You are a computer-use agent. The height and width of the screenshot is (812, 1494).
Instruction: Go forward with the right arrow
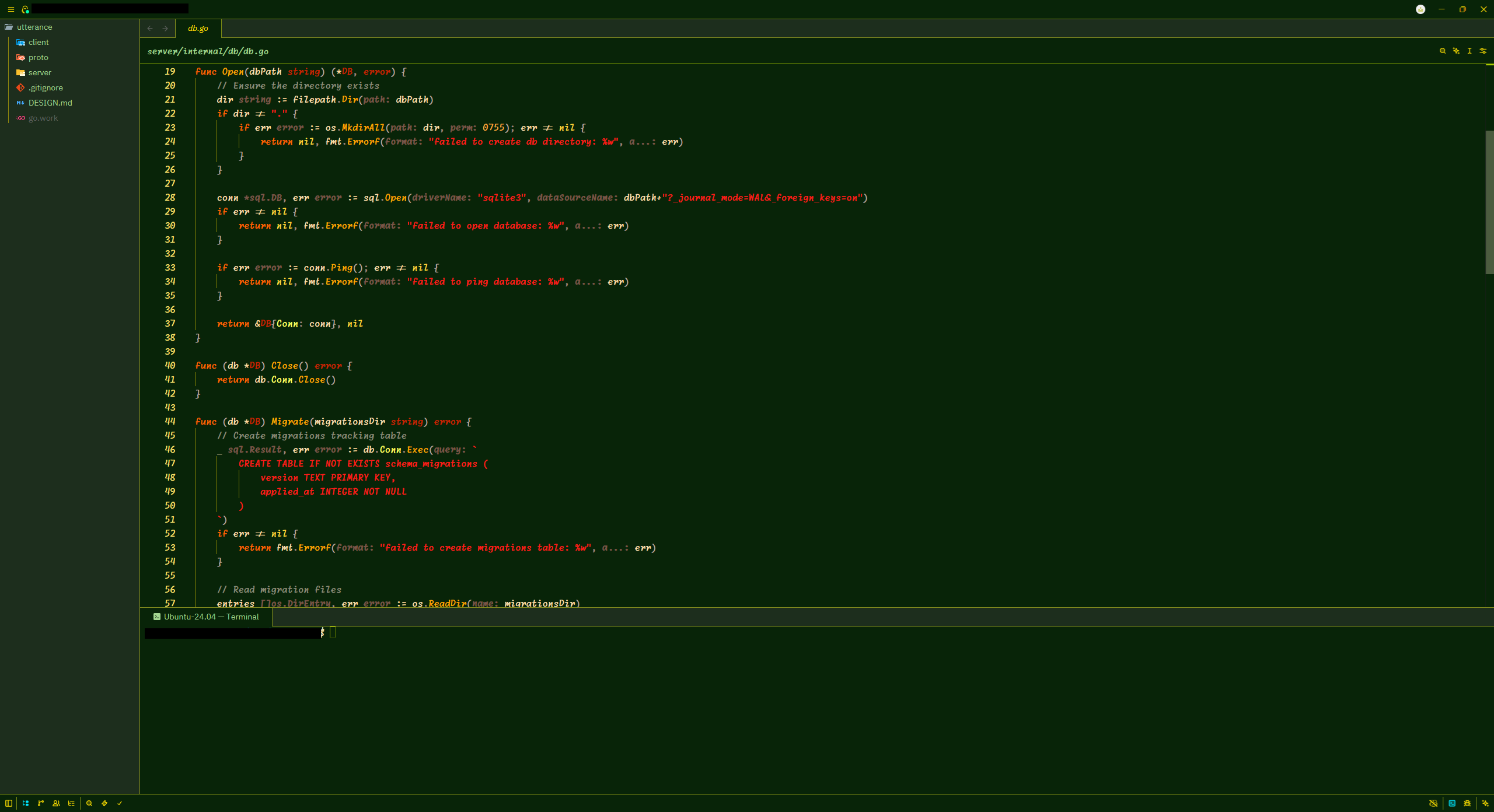click(x=165, y=28)
